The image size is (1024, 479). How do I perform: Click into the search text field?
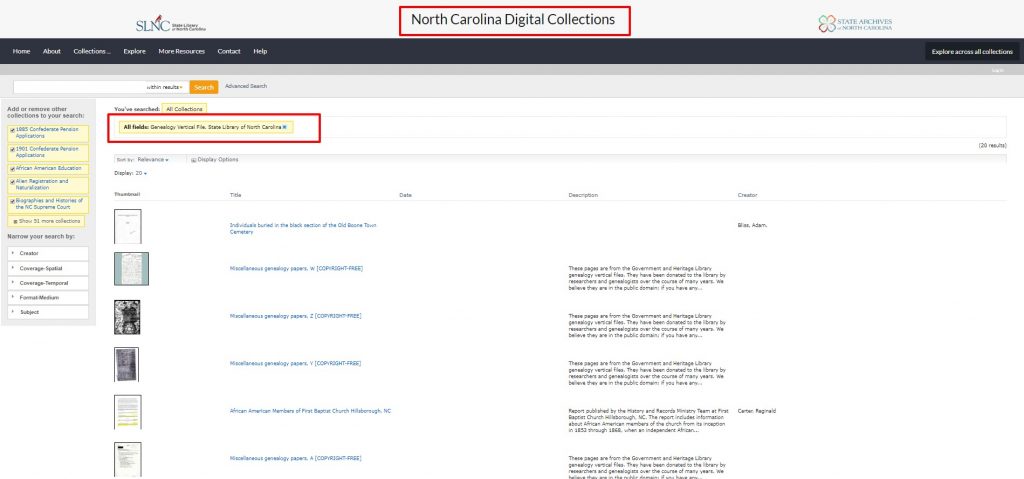[78, 87]
